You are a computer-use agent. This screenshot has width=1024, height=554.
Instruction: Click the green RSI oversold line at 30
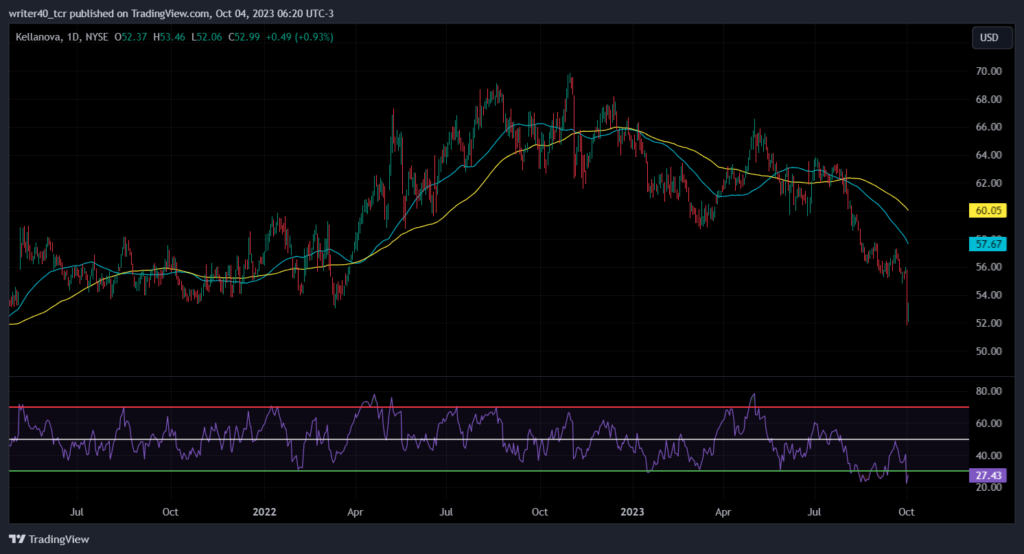(x=488, y=471)
